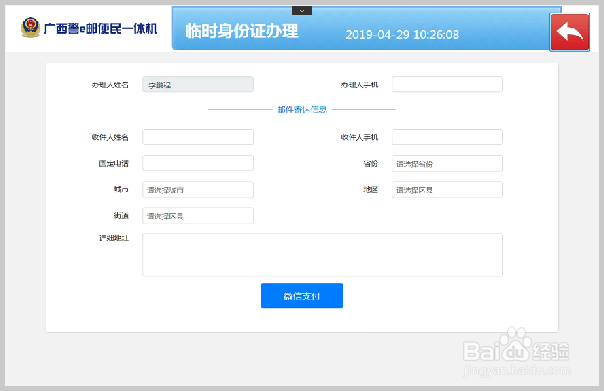Click the 办理人姓名 label
This screenshot has width=604, height=391.
(x=110, y=85)
